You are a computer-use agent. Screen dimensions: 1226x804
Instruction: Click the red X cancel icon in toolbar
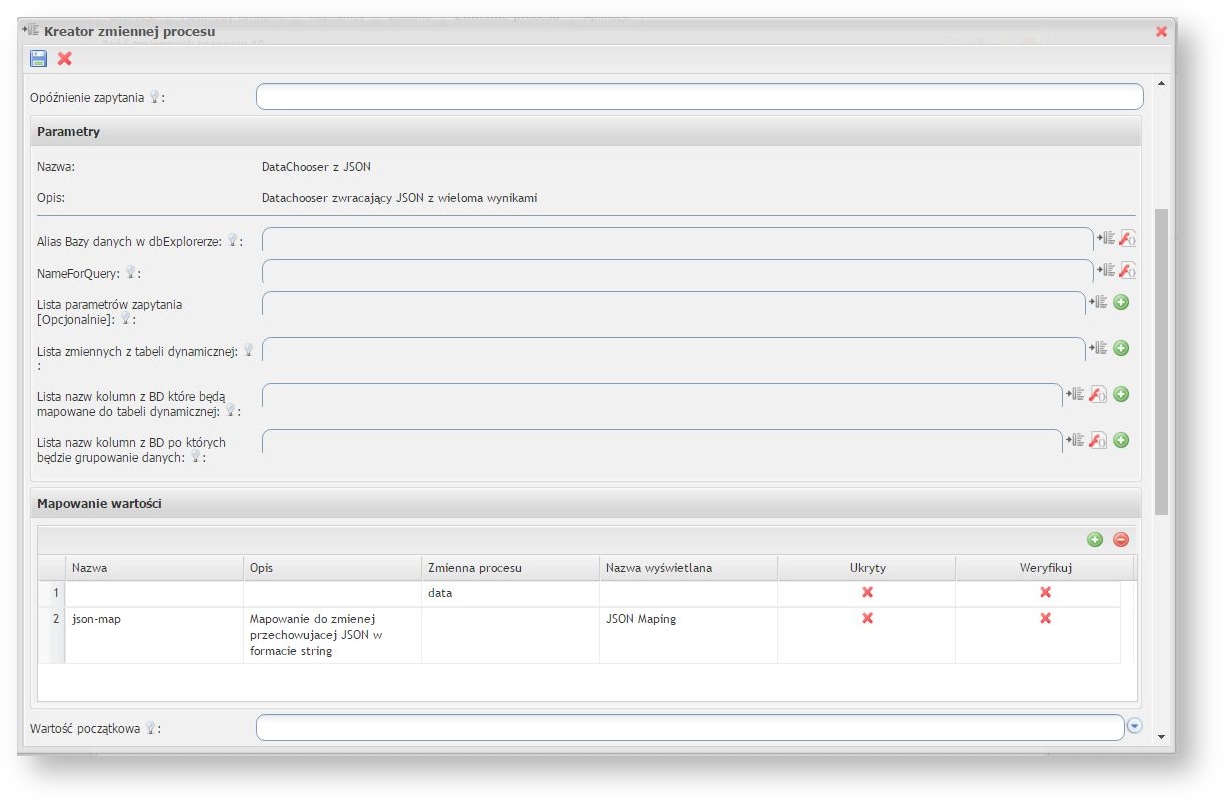click(65, 59)
